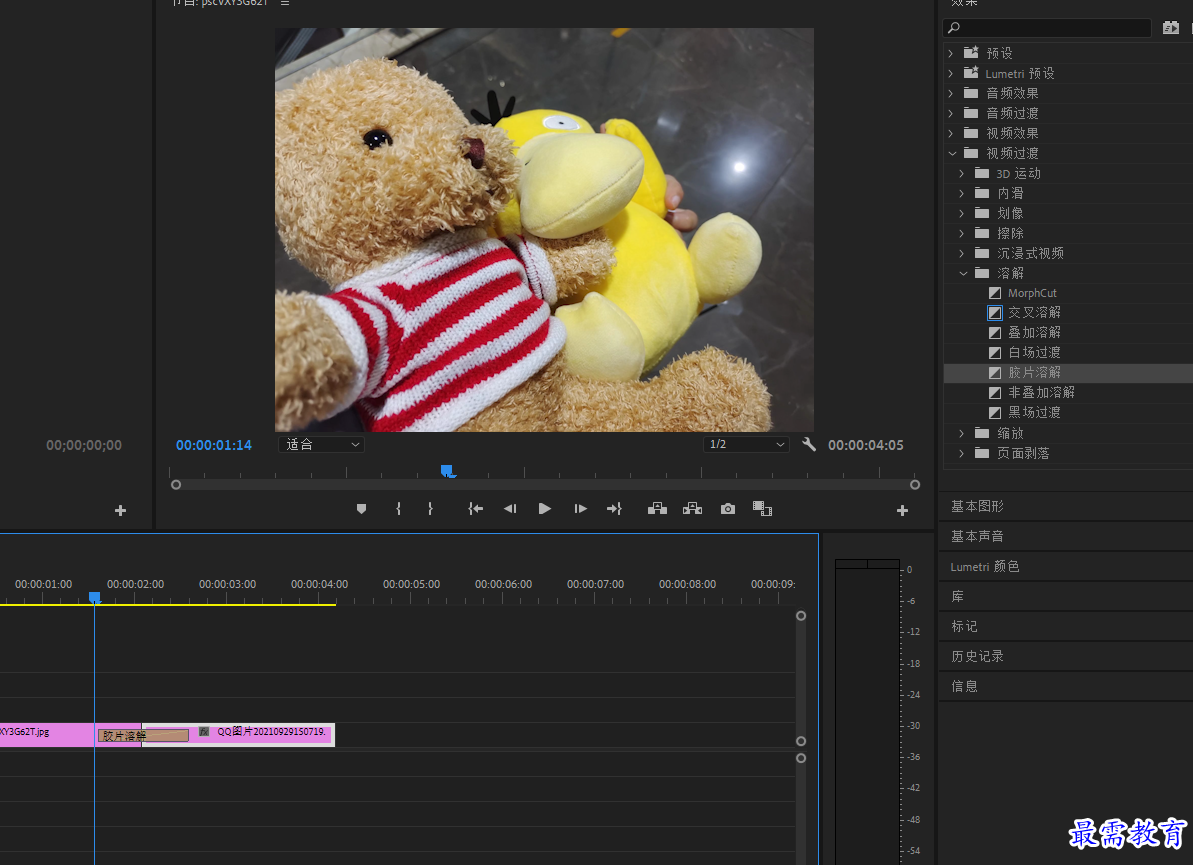
Task: Select the 胶片溶解 transition
Action: [x=1033, y=373]
